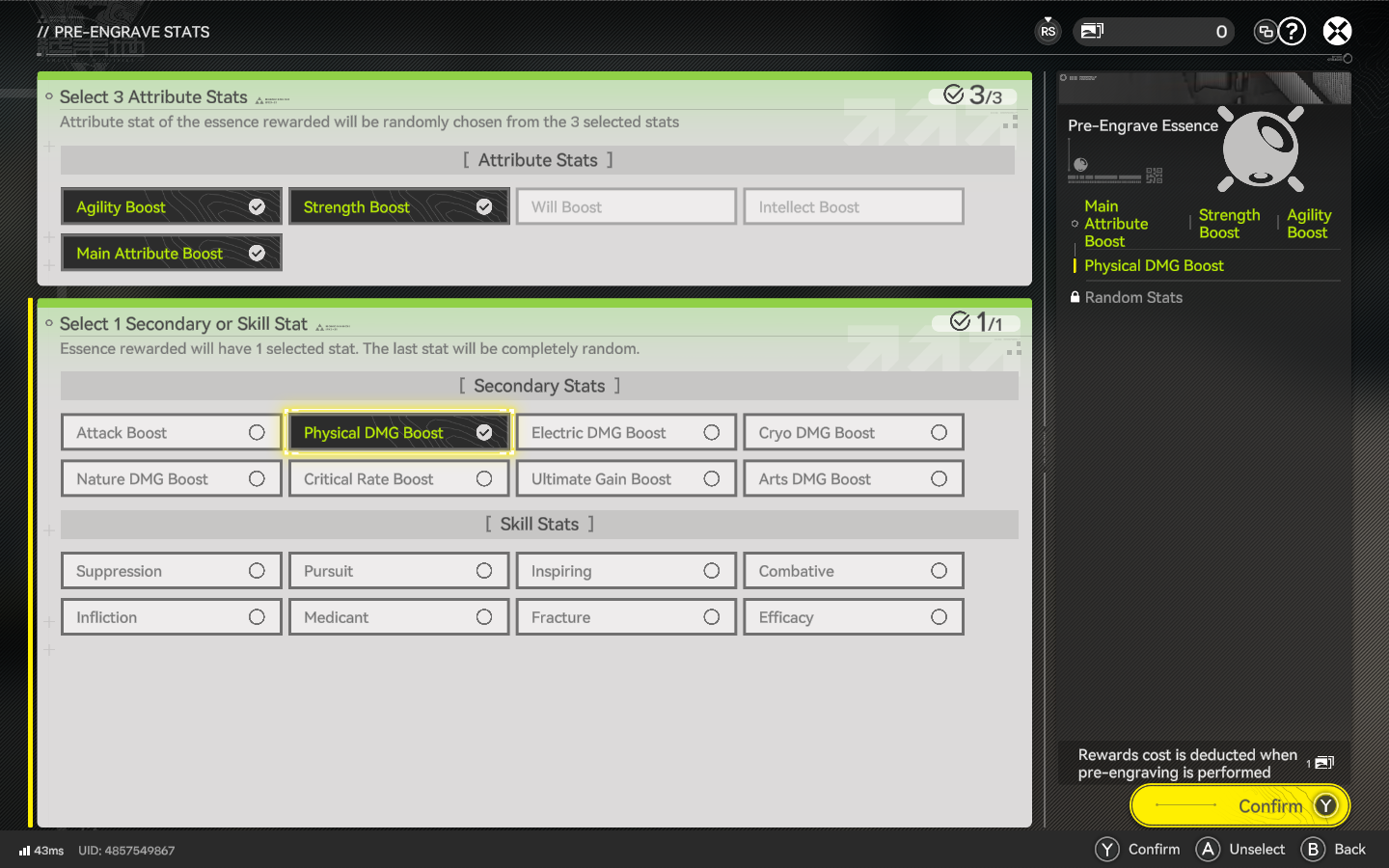Click the A Unselect hint in the footer
Viewport: 1389px width, 868px height.
[x=1240, y=849]
